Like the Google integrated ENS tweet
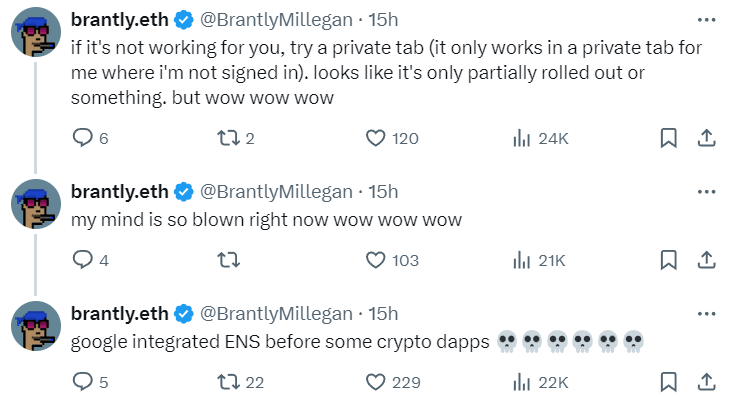This screenshot has height=406, width=735. click(376, 382)
